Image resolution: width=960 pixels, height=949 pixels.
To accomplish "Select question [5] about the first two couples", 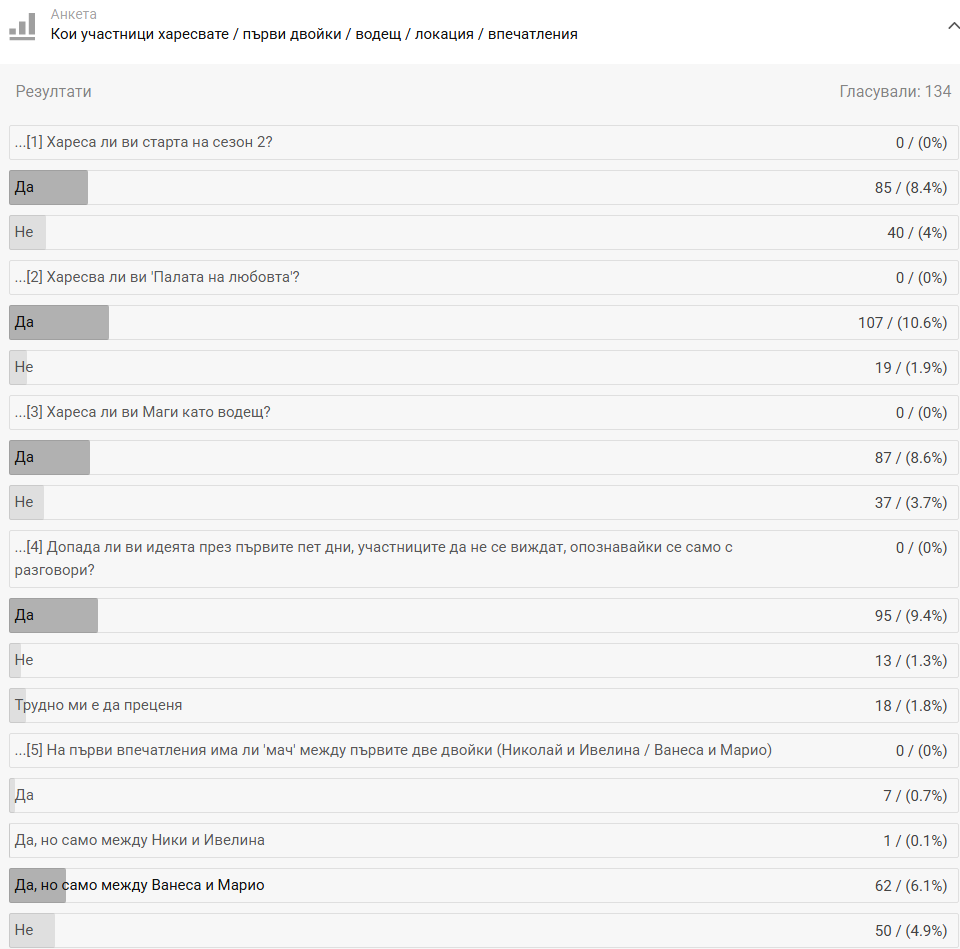I will point(392,750).
